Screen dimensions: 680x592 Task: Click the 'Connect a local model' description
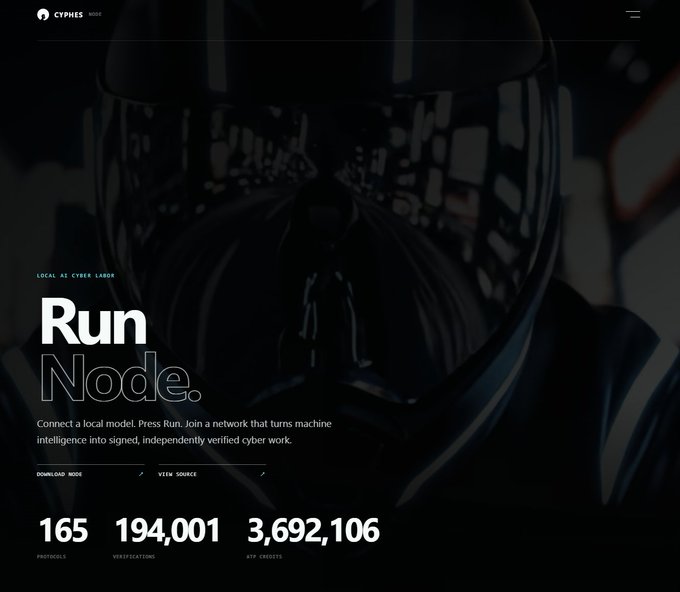point(184,432)
